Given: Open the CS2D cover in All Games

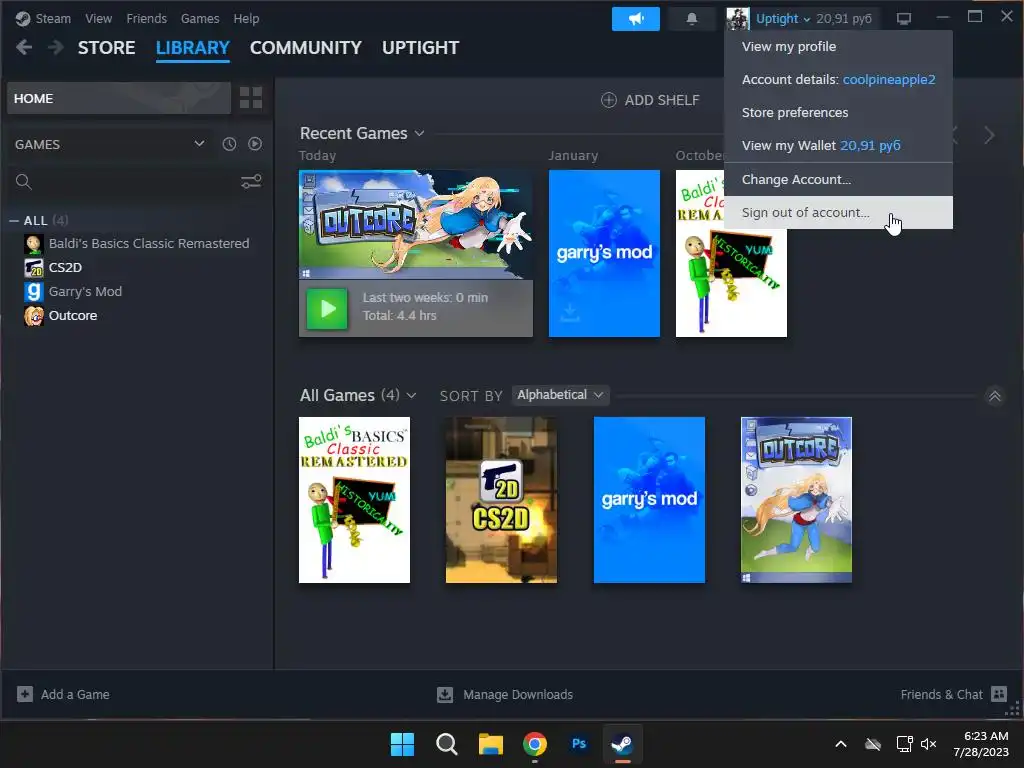Looking at the screenshot, I should pyautogui.click(x=501, y=500).
